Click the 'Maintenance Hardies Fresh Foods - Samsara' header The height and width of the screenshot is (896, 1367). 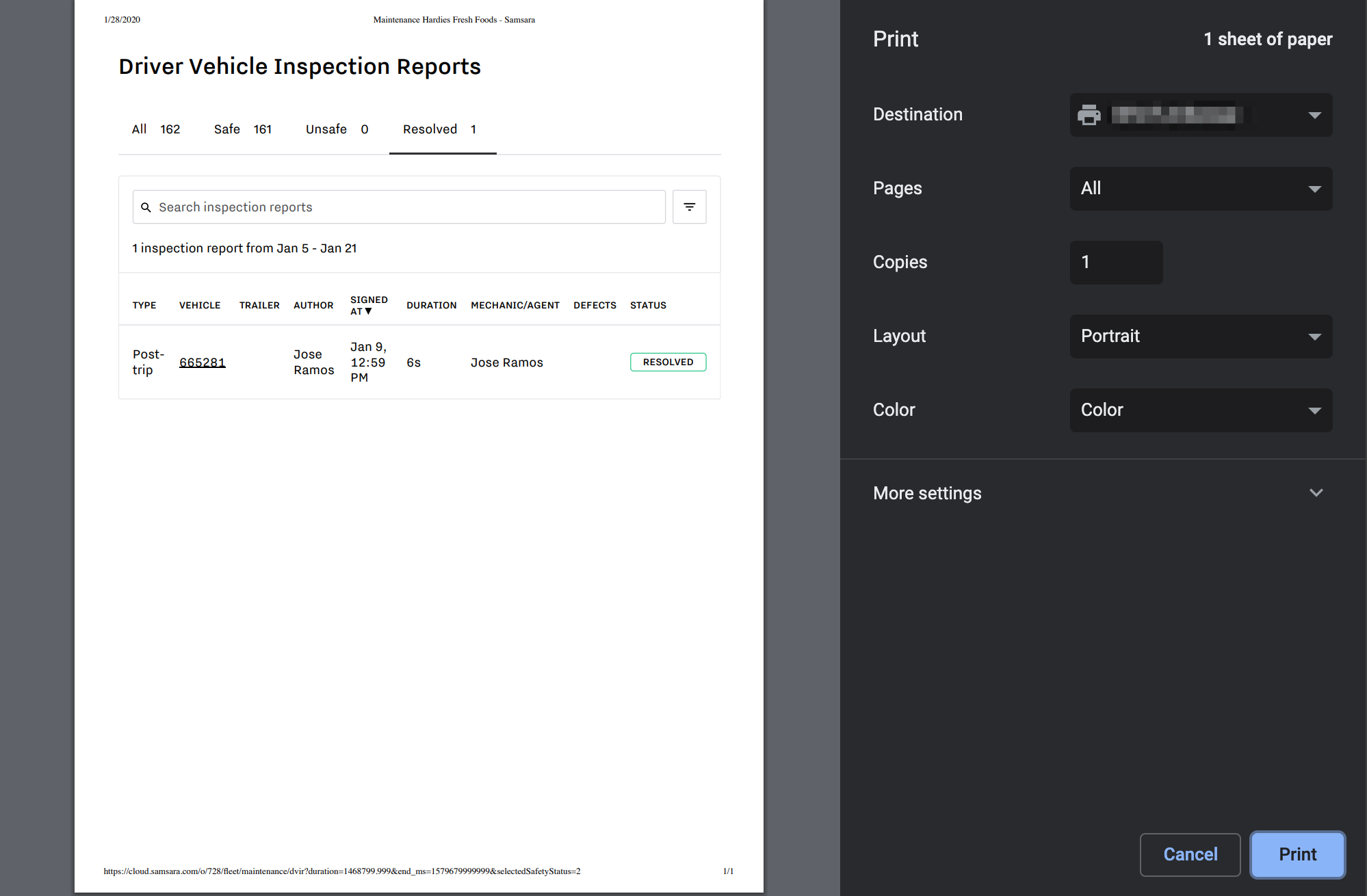[454, 20]
